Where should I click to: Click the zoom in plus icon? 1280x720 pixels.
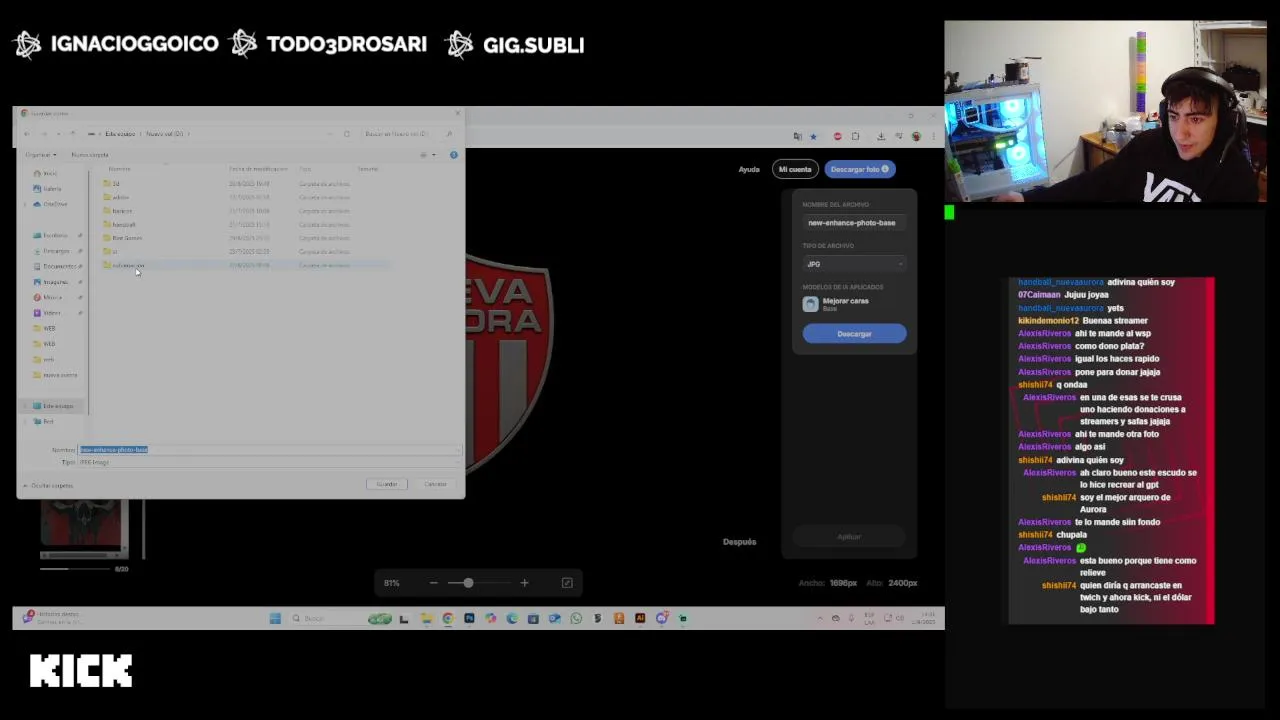coord(524,583)
